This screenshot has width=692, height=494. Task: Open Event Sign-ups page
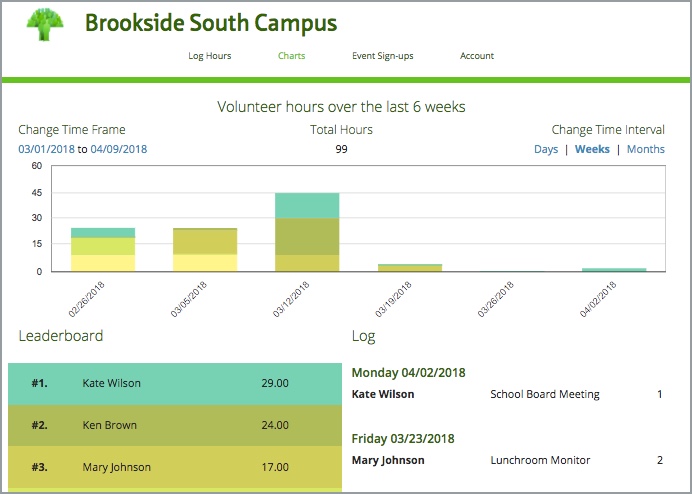pos(383,56)
